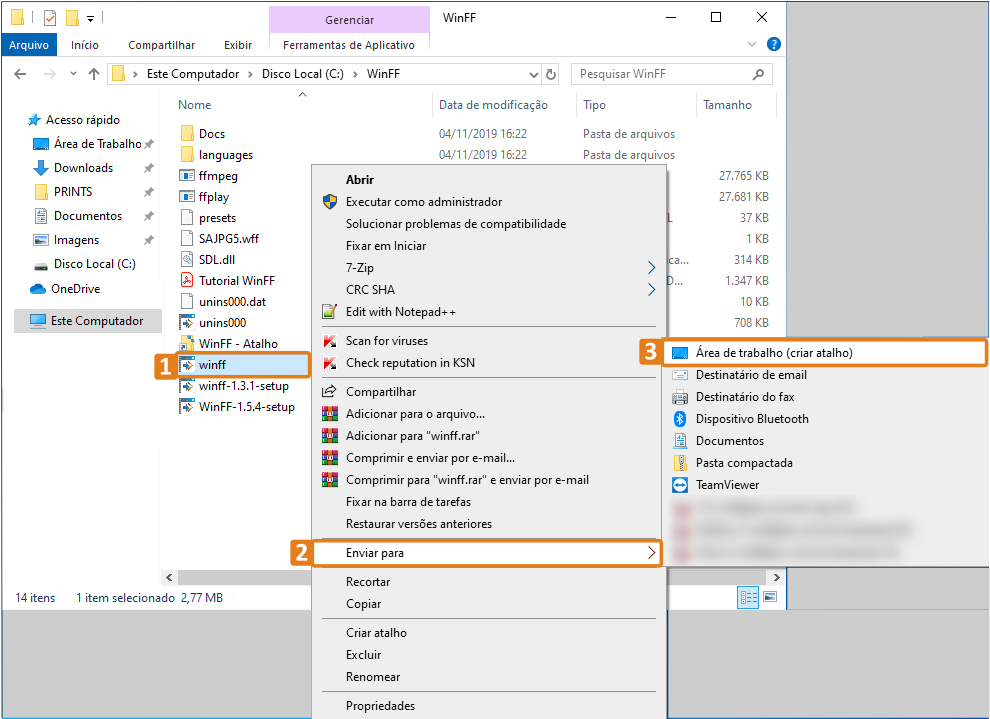Screen dimensions: 990x719
Task: Click WinRAR icon beside Adicionar para o arquivo
Action: coord(330,413)
